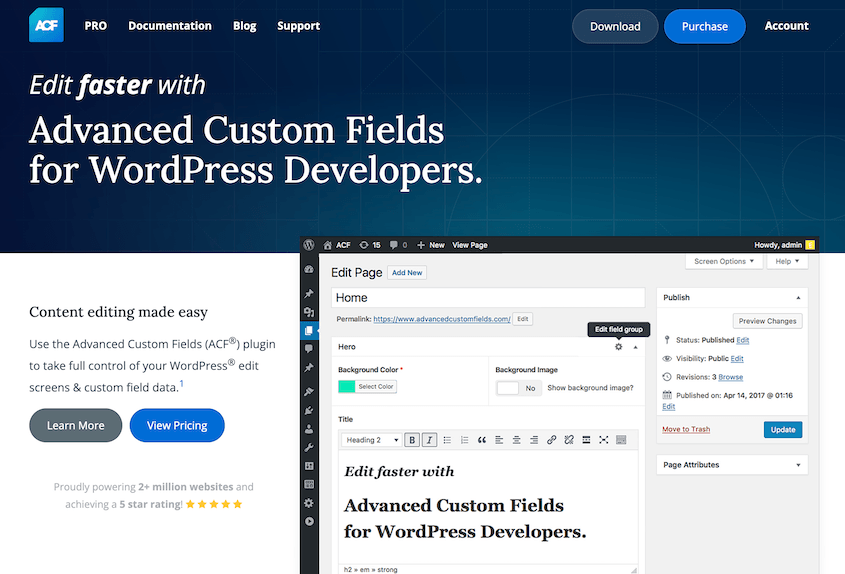This screenshot has width=845, height=574.
Task: Open the Heading 2 format dropdown
Action: (x=371, y=440)
